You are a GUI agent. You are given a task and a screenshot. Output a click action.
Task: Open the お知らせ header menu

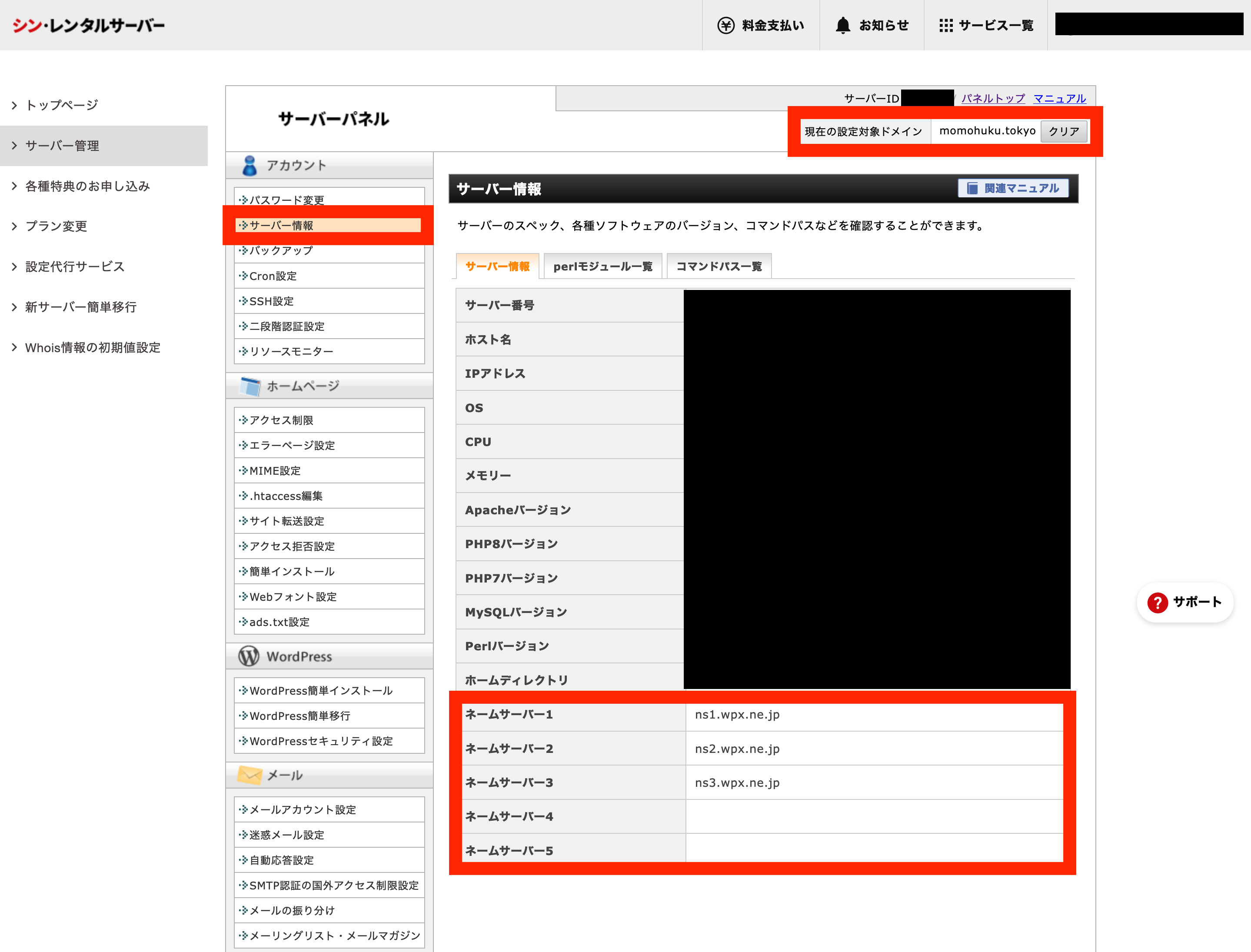872,26
